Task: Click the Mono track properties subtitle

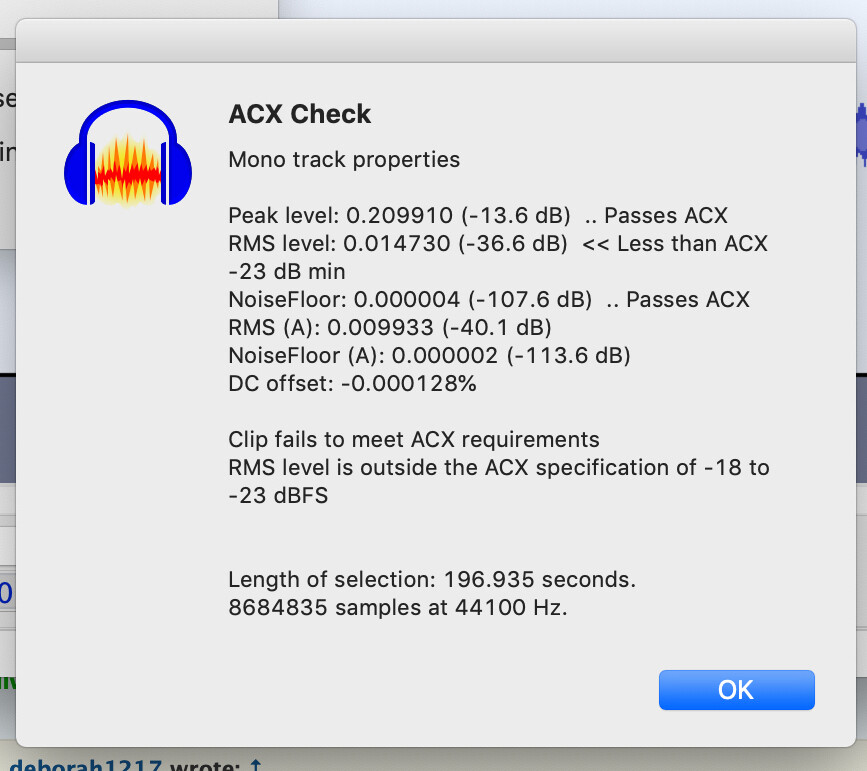Action: pos(343,160)
